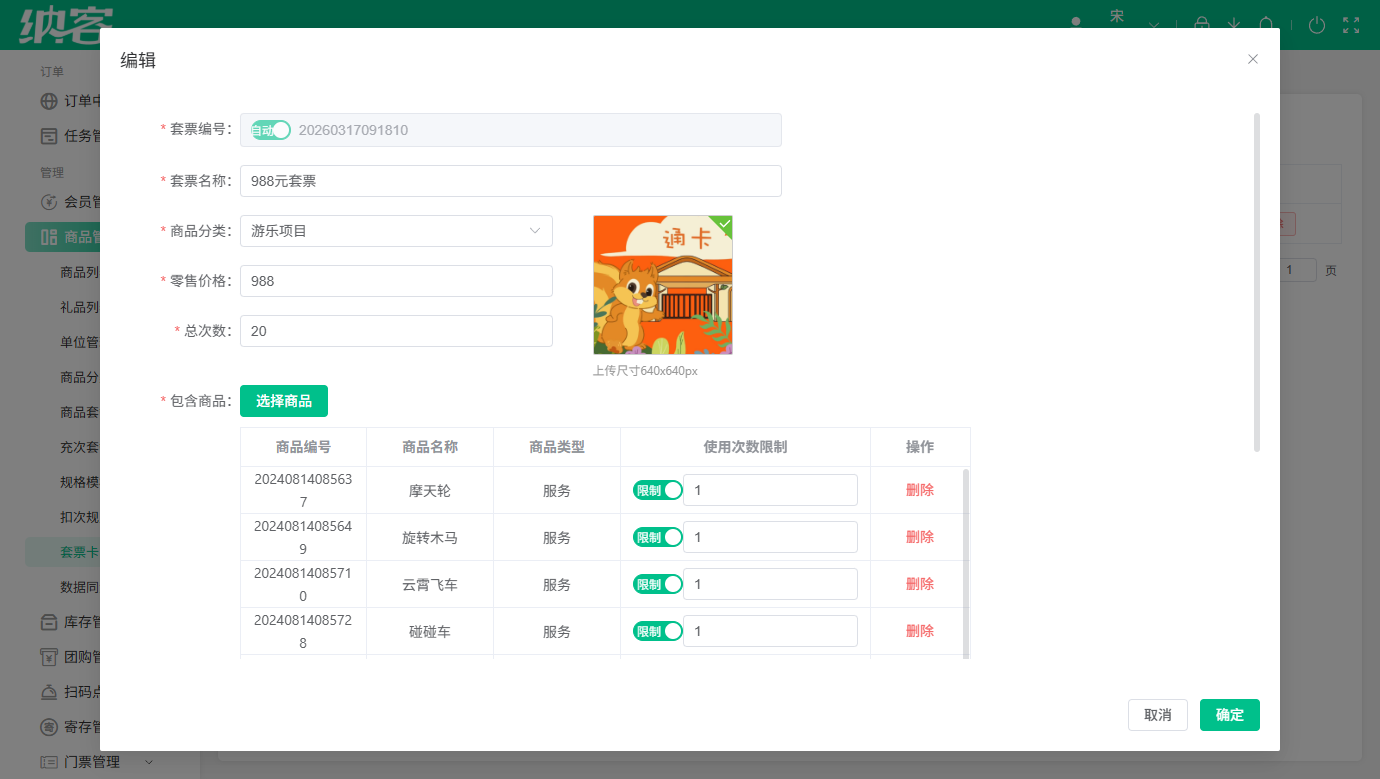Open notifications bell icon in header
The width and height of the screenshot is (1380, 779).
tap(1266, 25)
